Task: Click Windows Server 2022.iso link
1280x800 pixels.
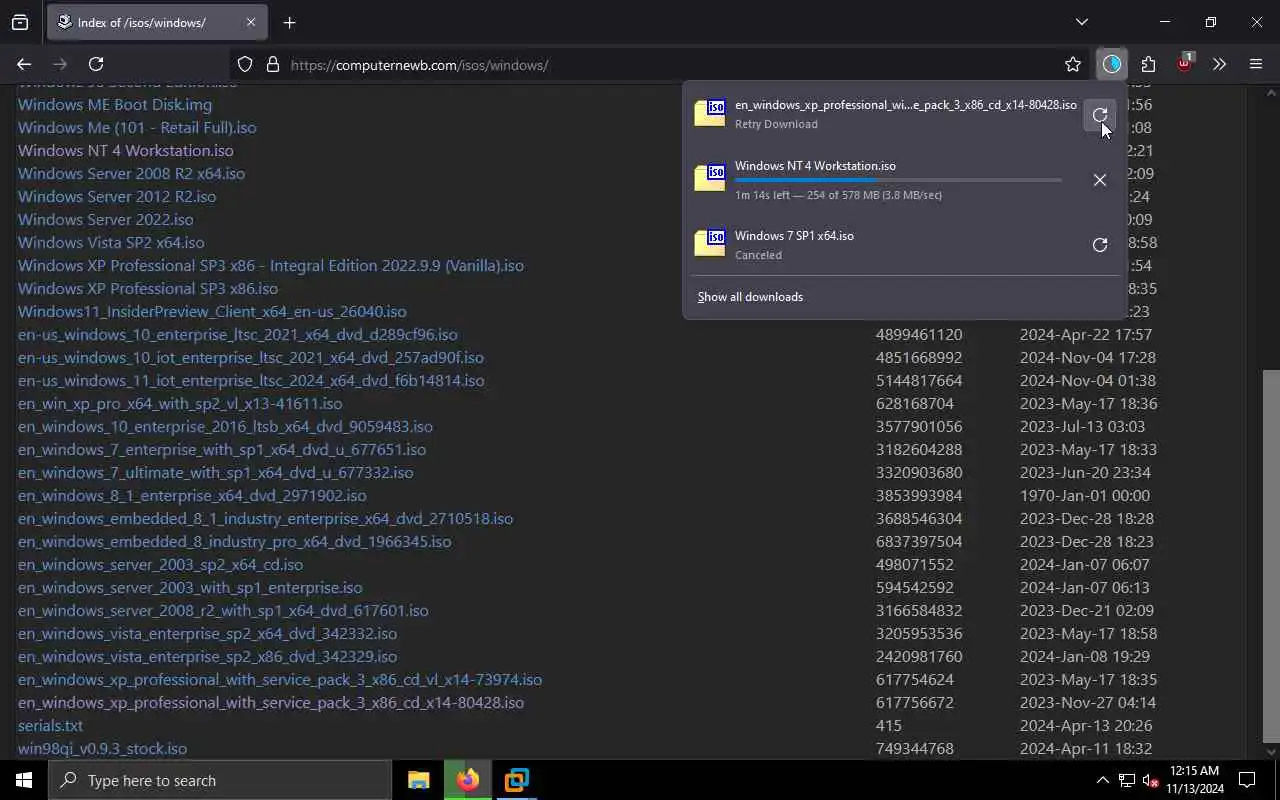Action: (x=106, y=219)
